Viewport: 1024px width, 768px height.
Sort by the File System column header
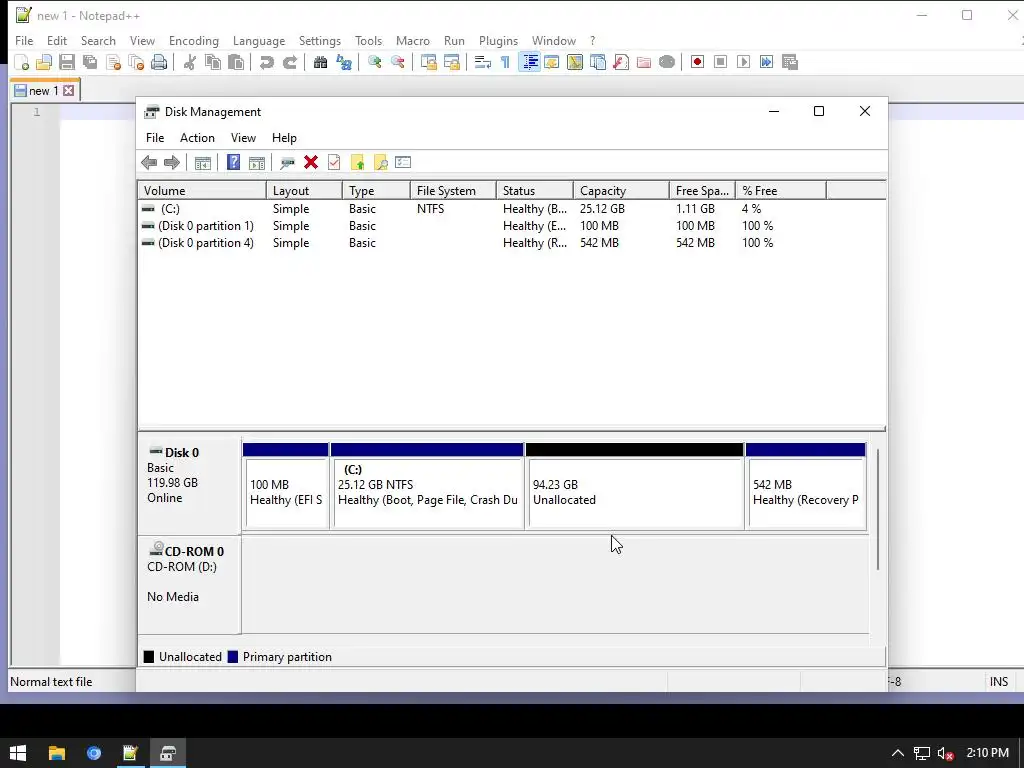pos(453,191)
